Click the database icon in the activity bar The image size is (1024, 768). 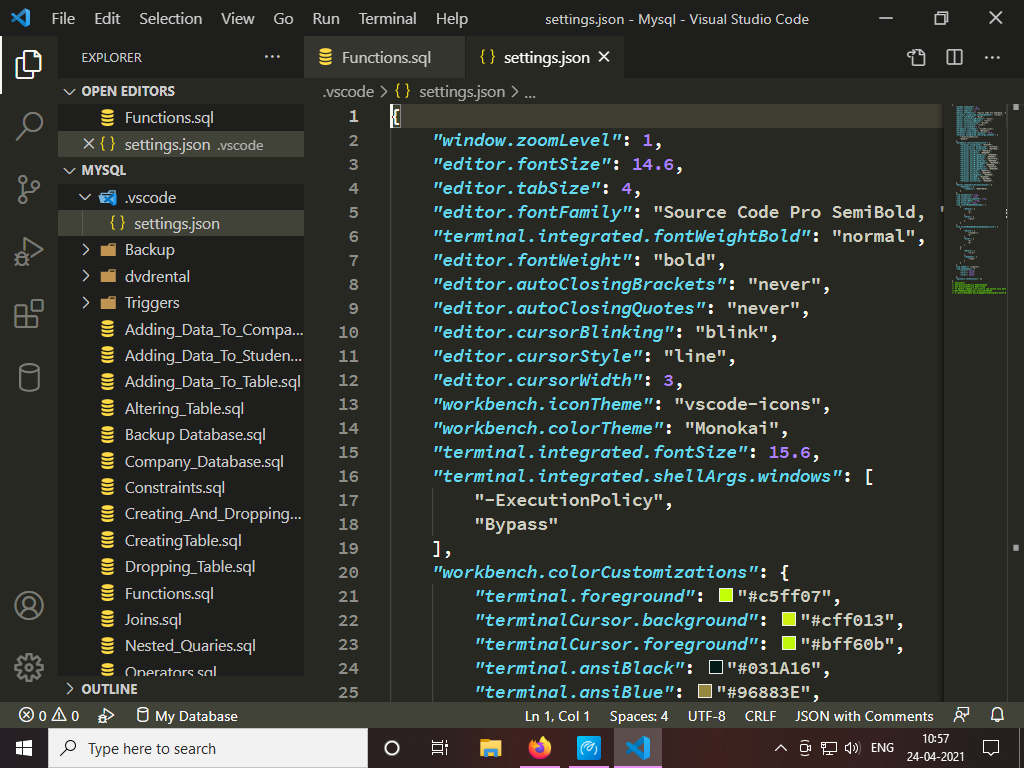point(28,377)
